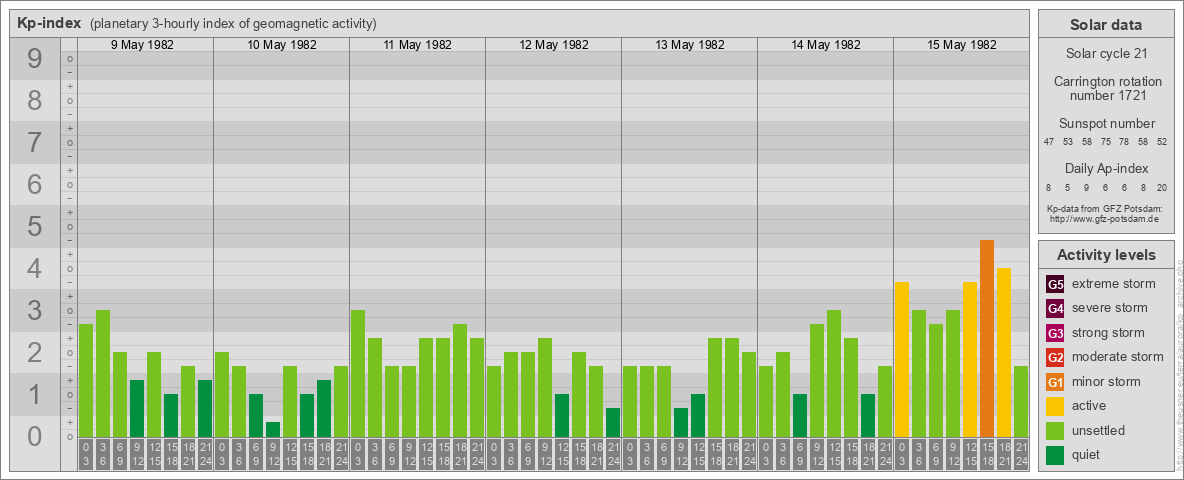Click the 'Kp-index' chart title
Screen dimensions: 1184x480
click(49, 23)
